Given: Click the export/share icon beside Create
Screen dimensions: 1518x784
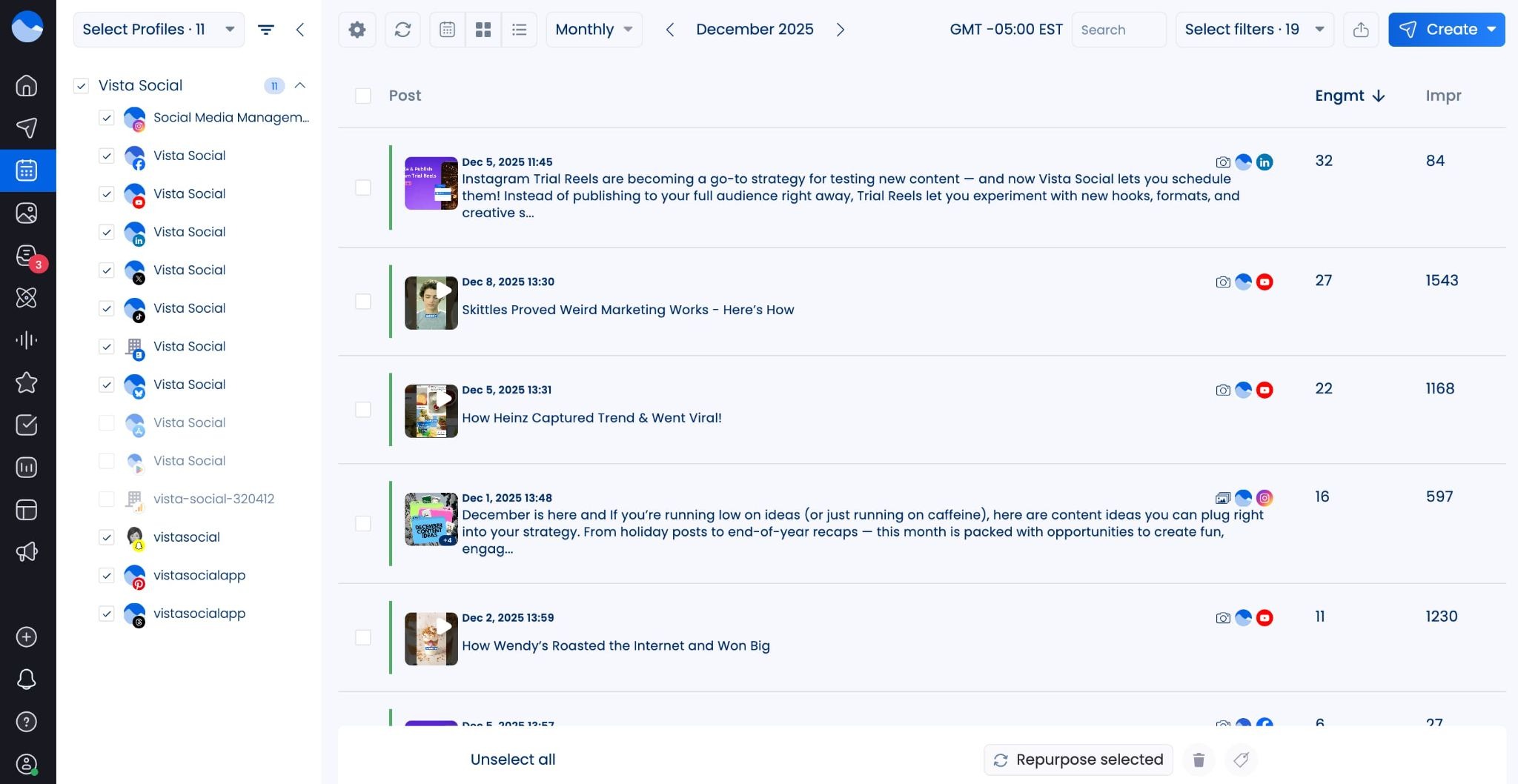Looking at the screenshot, I should [x=1361, y=30].
